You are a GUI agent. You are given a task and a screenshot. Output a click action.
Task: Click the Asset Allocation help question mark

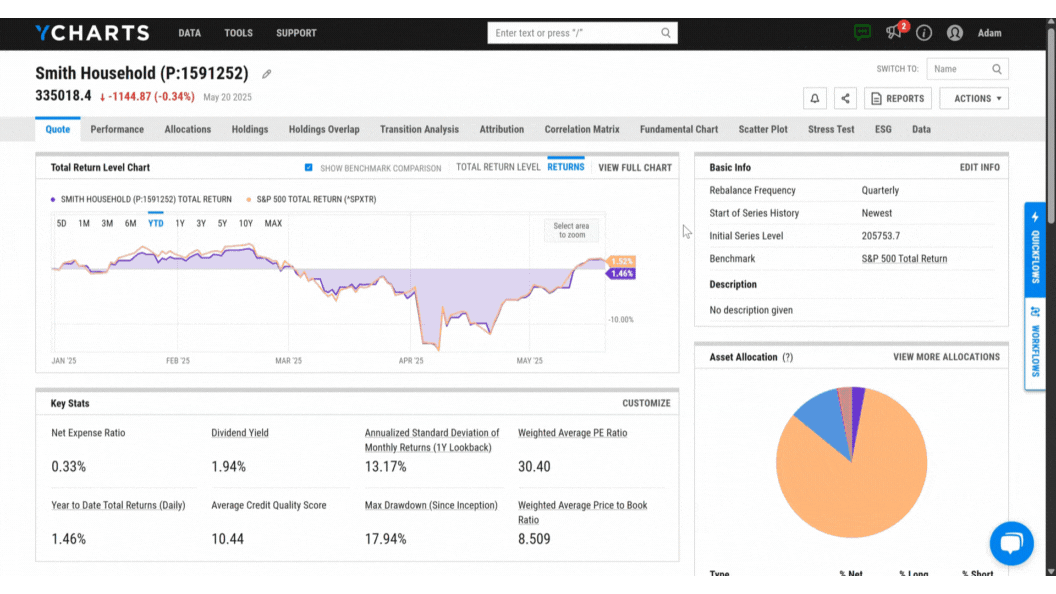(x=787, y=358)
